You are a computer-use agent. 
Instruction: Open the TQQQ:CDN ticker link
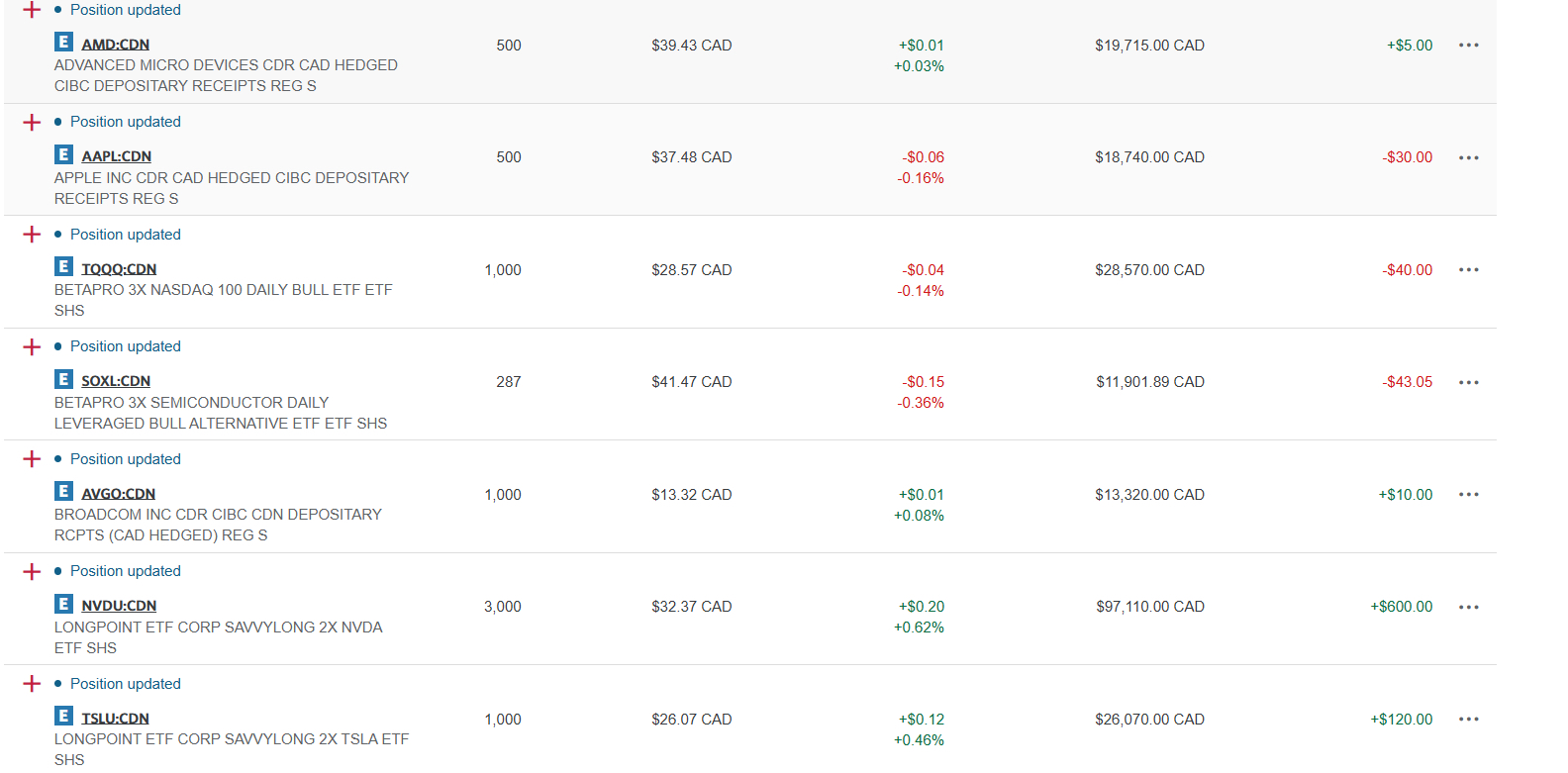[x=119, y=269]
